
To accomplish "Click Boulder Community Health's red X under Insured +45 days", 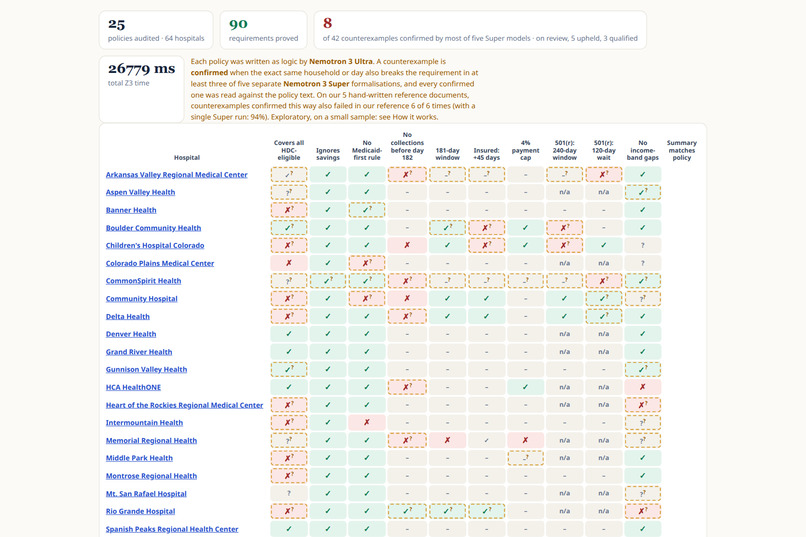I will 486,228.
